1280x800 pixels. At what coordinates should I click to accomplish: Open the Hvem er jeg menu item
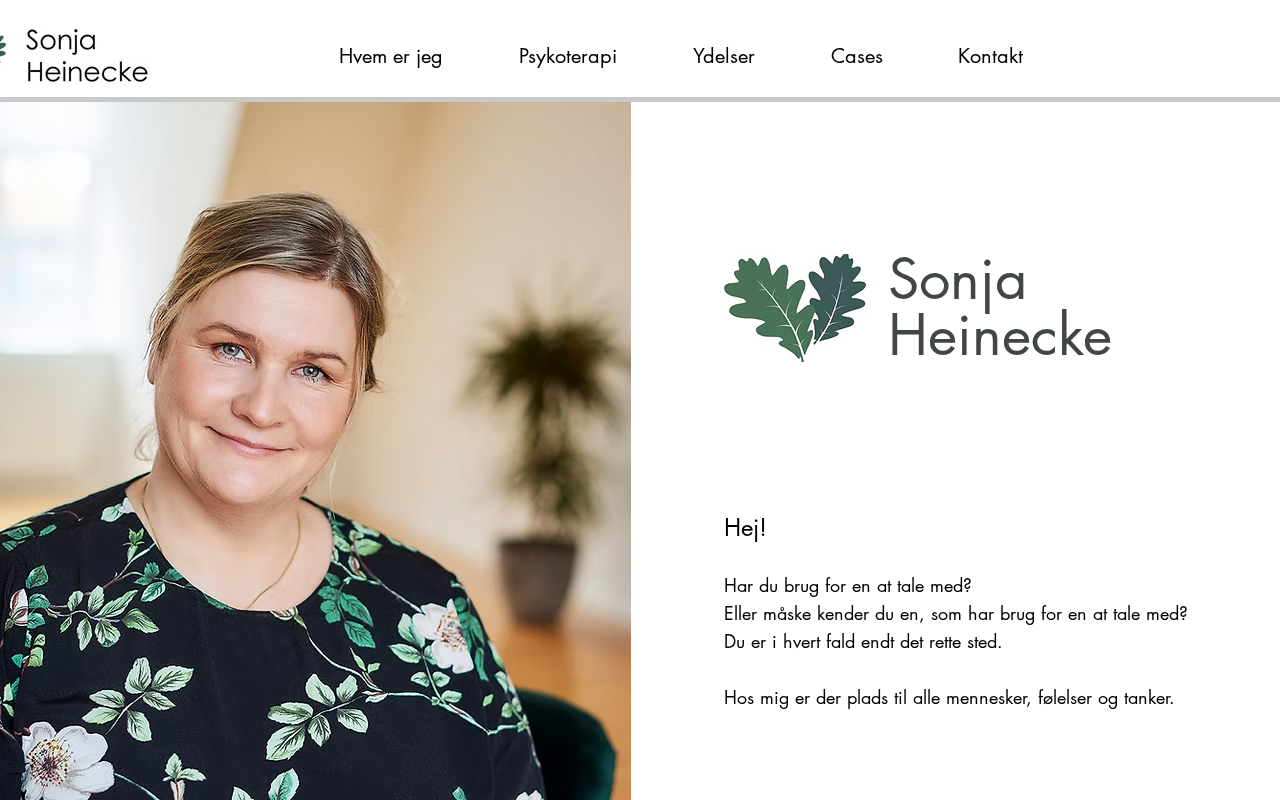point(390,56)
